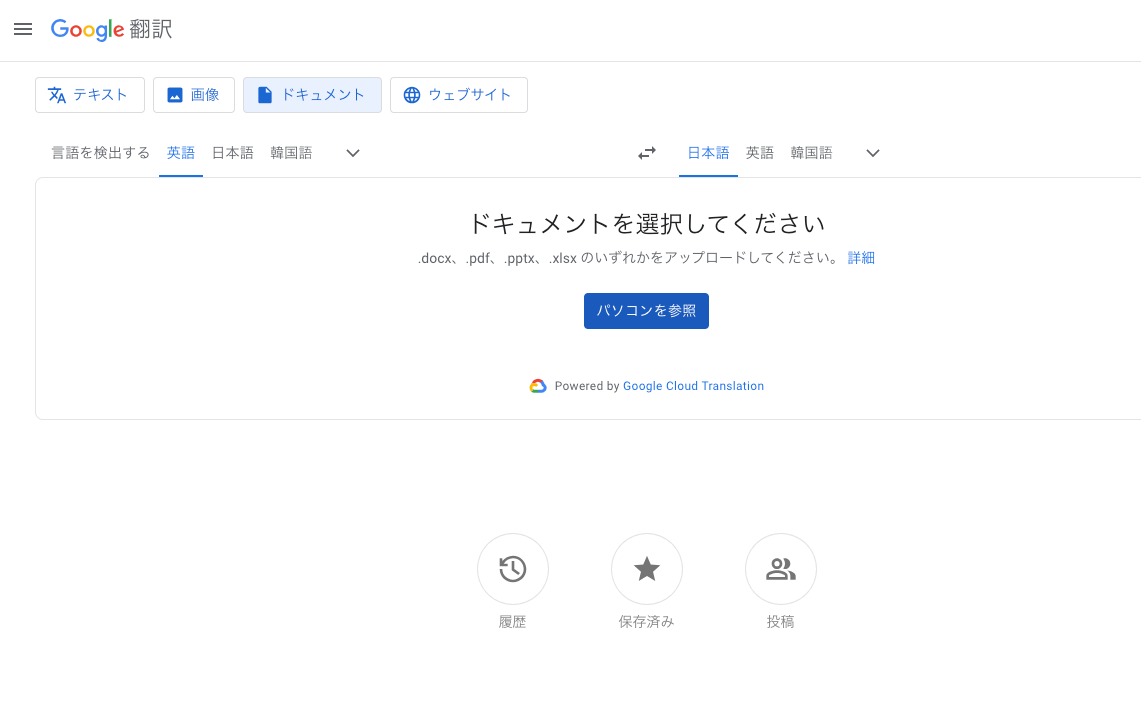Choose 英語 as the target language
The width and height of the screenshot is (1141, 723).
coord(759,152)
